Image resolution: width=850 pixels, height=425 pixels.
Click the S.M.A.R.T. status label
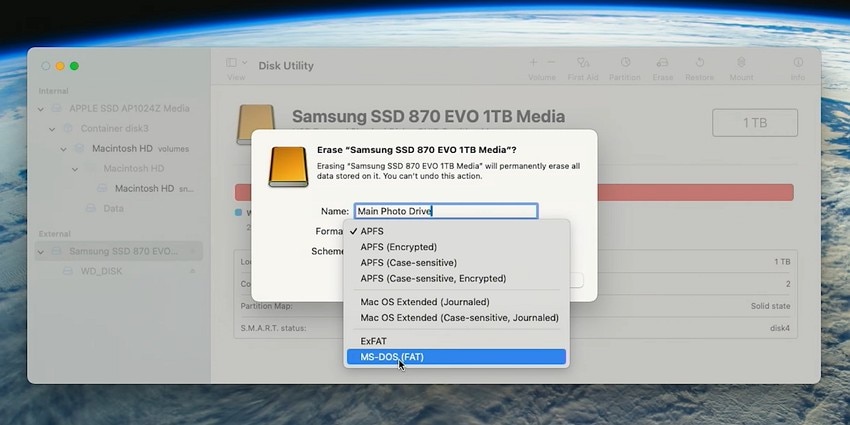click(273, 329)
